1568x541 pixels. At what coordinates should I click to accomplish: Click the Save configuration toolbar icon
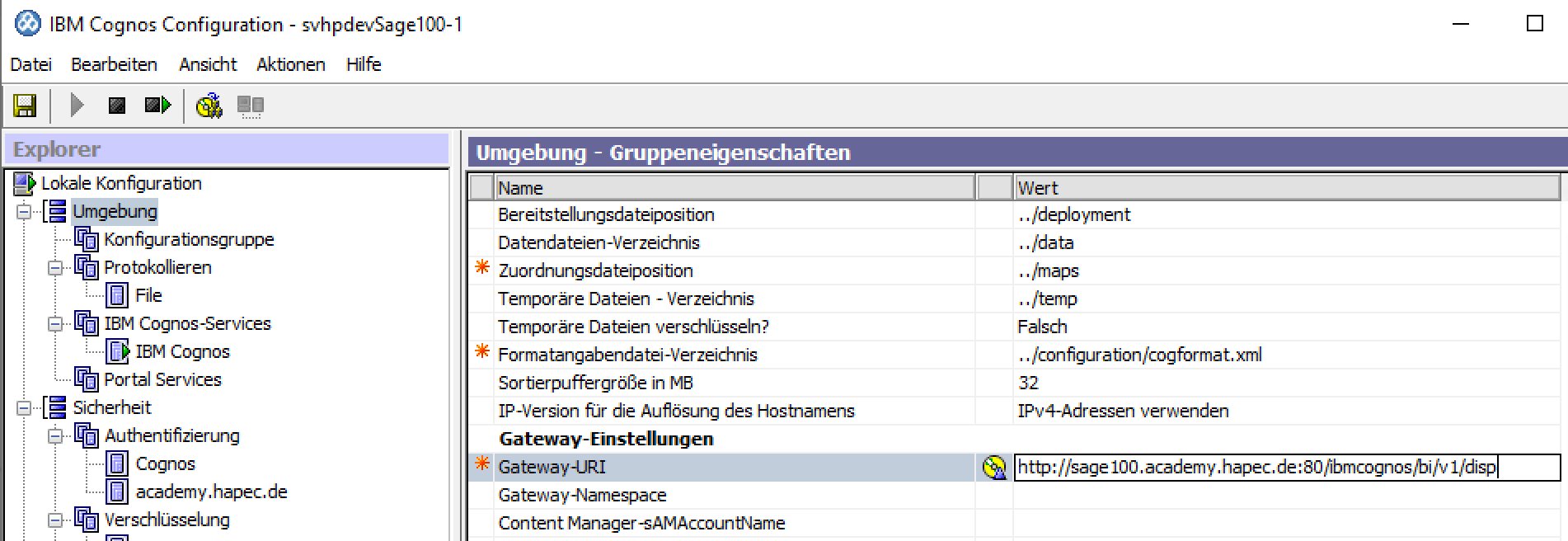25,106
